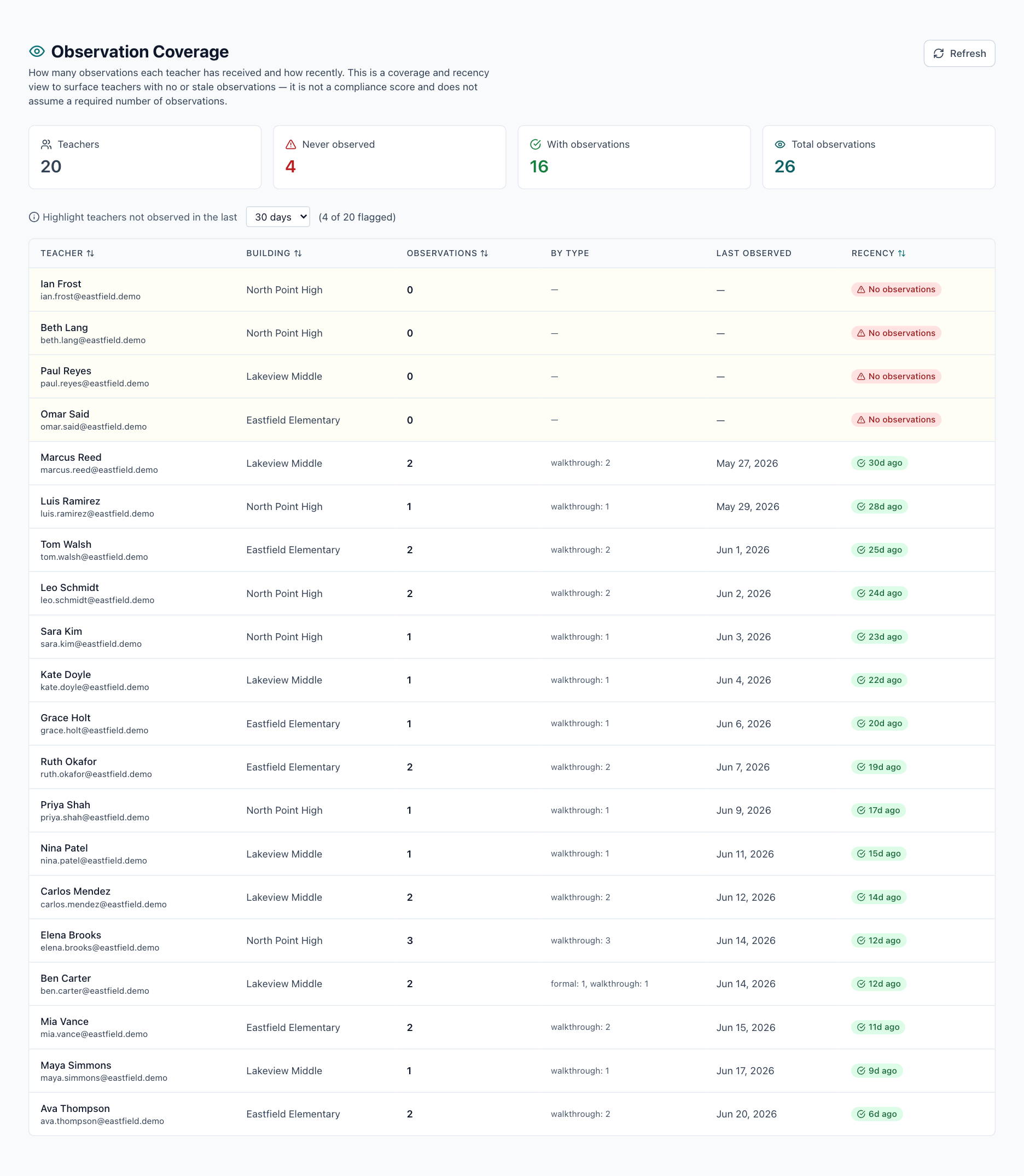This screenshot has width=1024, height=1176.
Task: Sort table by Teacher column
Action: [67, 253]
